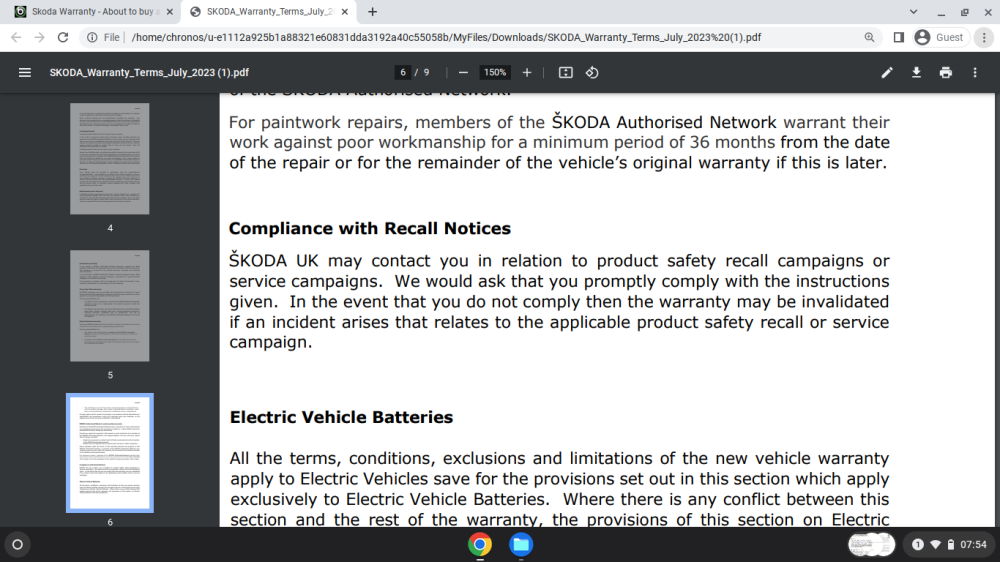Open Chrome three-dot menu
1000x562 pixels.
point(985,38)
